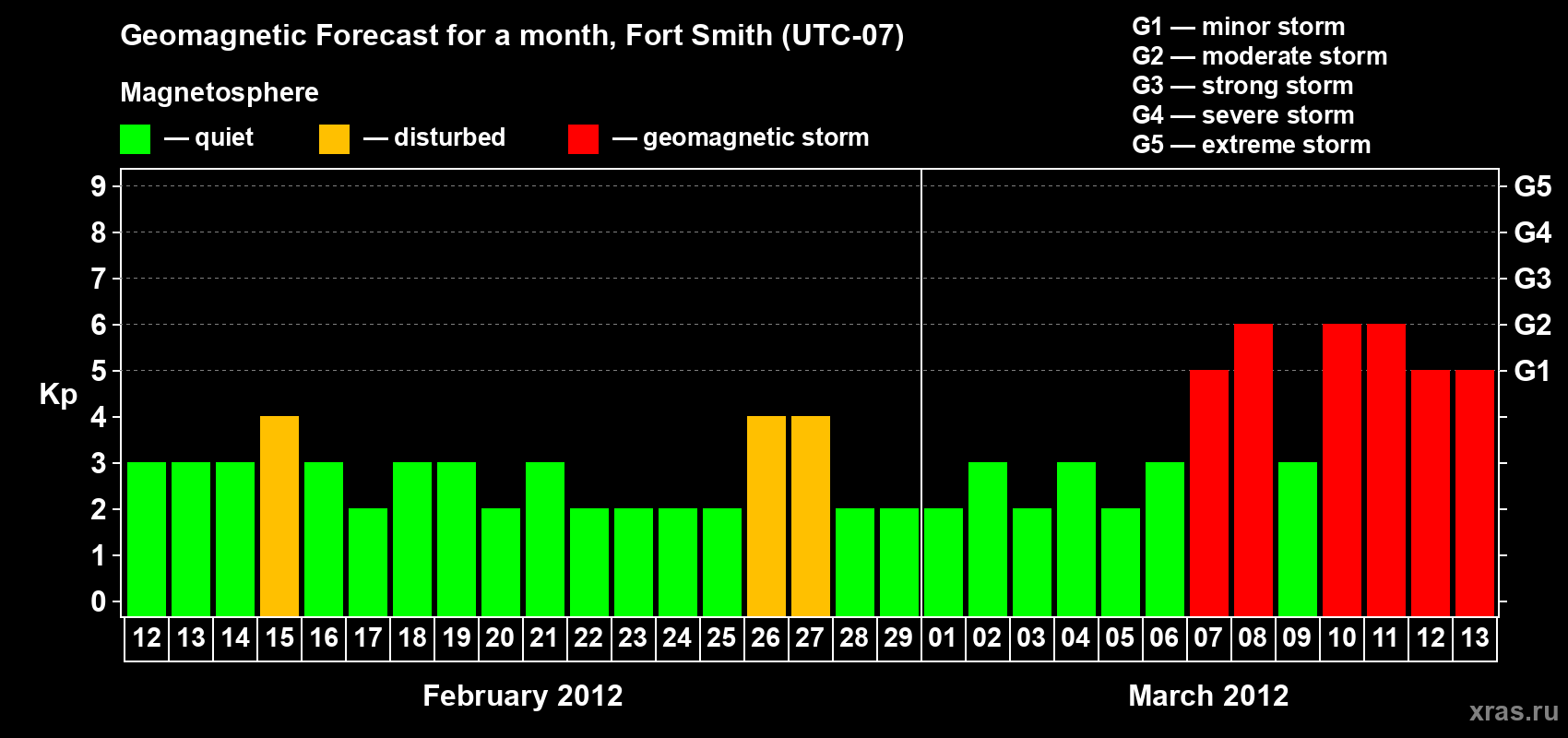Screen dimensions: 1568x738
Task: Select the red bar for March 10
Action: click(x=1342, y=470)
